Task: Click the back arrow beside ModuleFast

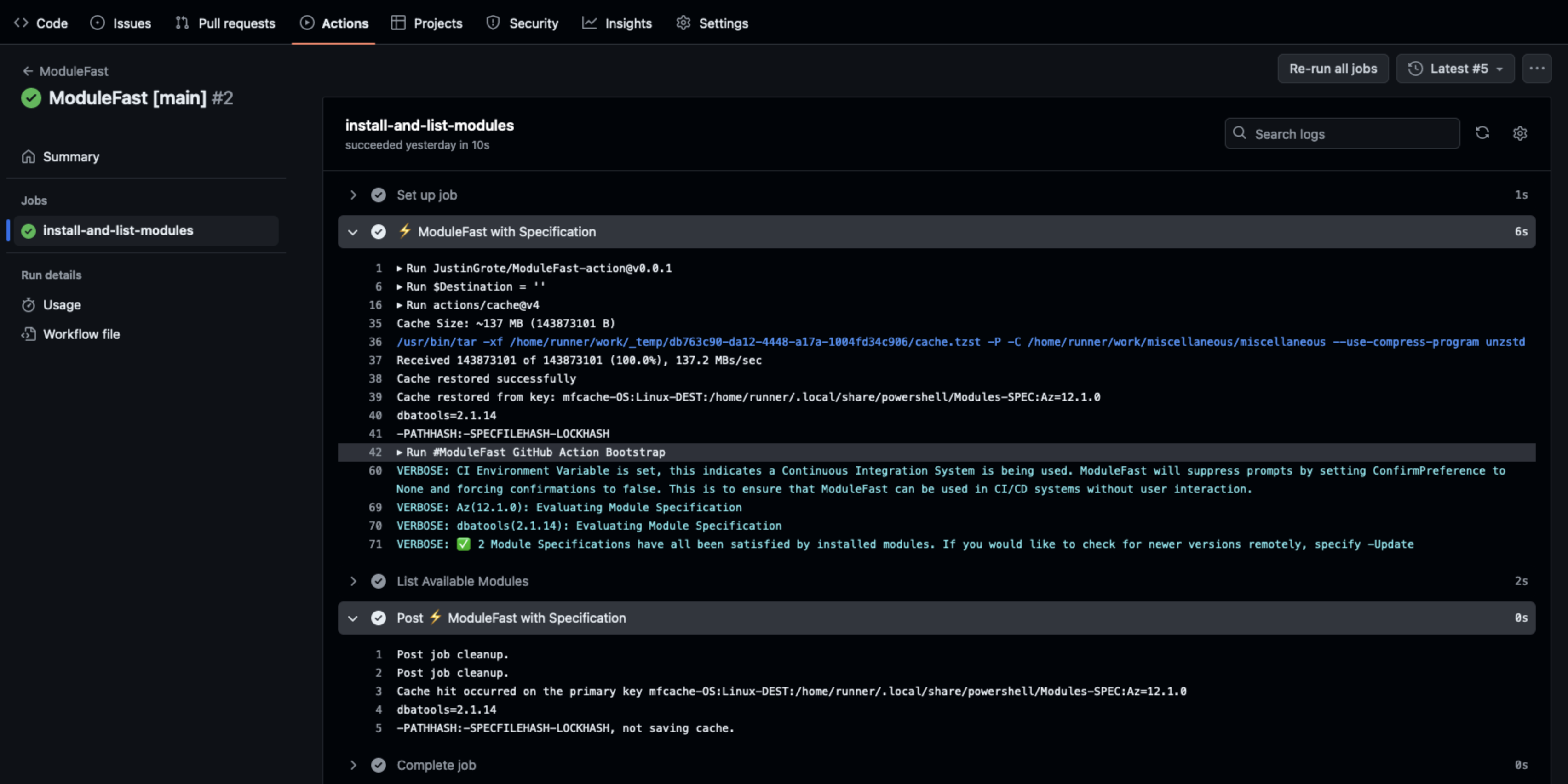Action: [x=28, y=71]
